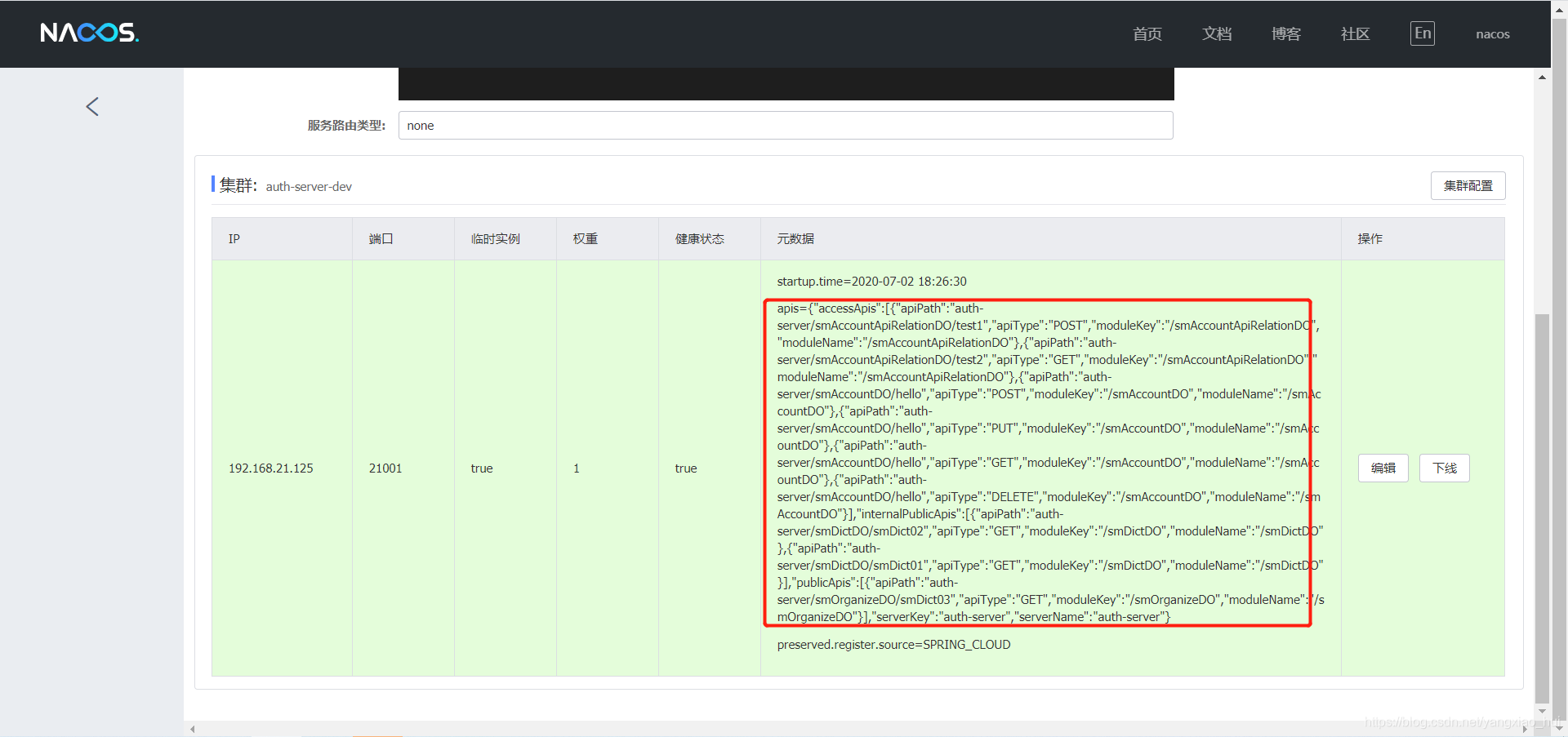1568x737 pixels.
Task: Click the weight value 1
Action: (577, 468)
